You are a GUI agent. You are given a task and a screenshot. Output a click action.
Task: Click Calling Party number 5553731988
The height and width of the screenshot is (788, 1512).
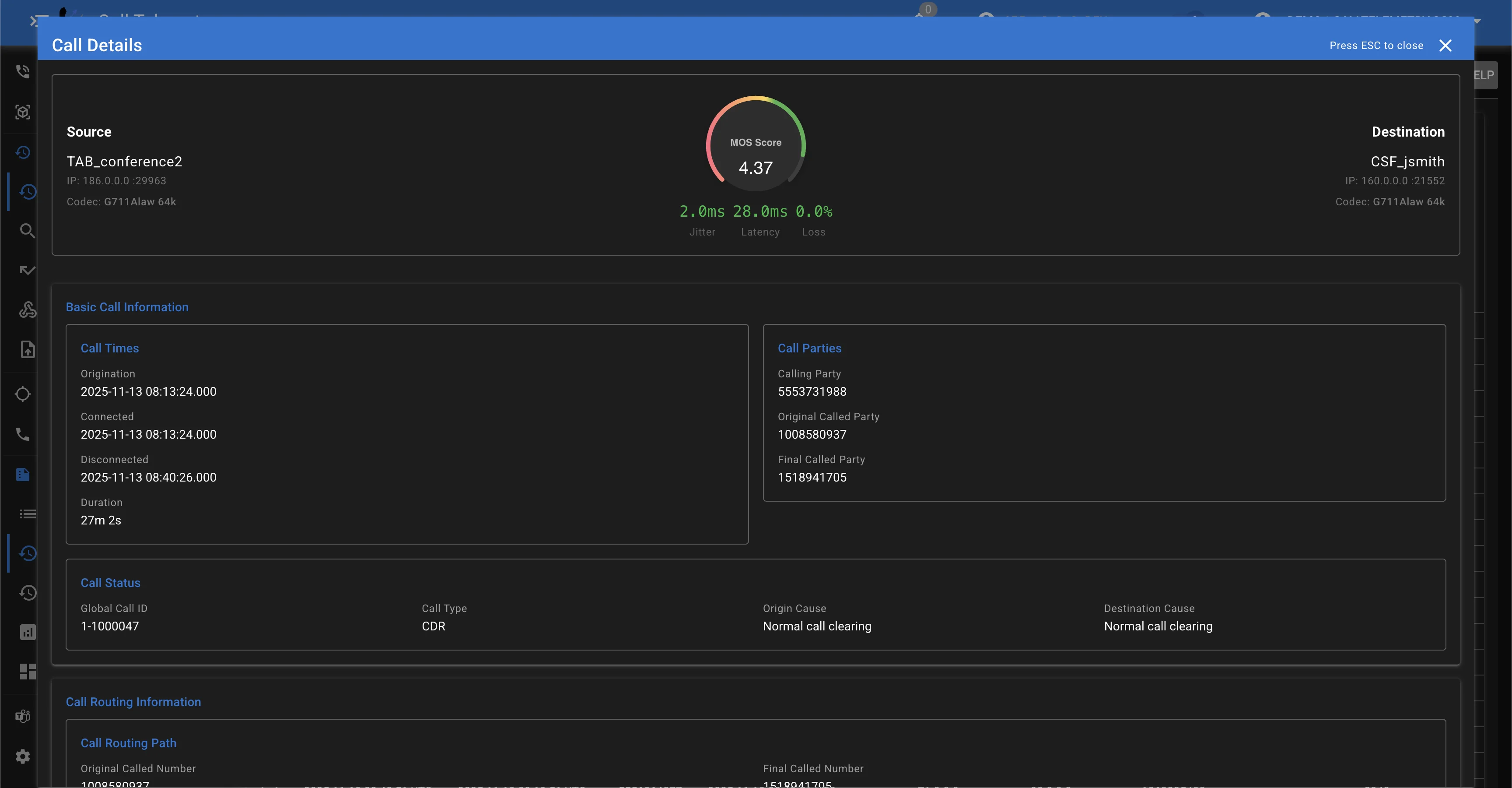[x=812, y=392]
